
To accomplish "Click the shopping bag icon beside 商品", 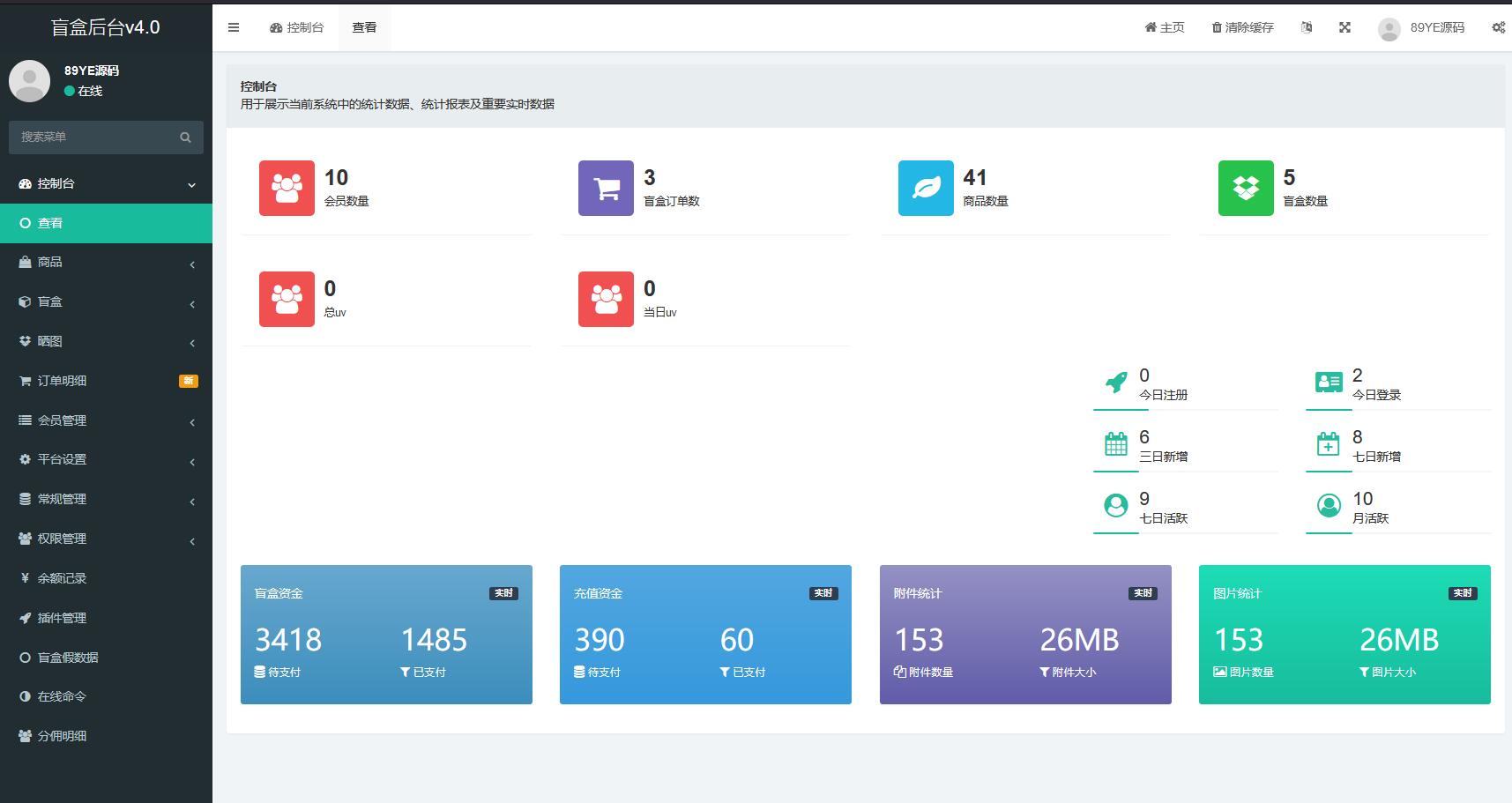I will click(x=25, y=262).
